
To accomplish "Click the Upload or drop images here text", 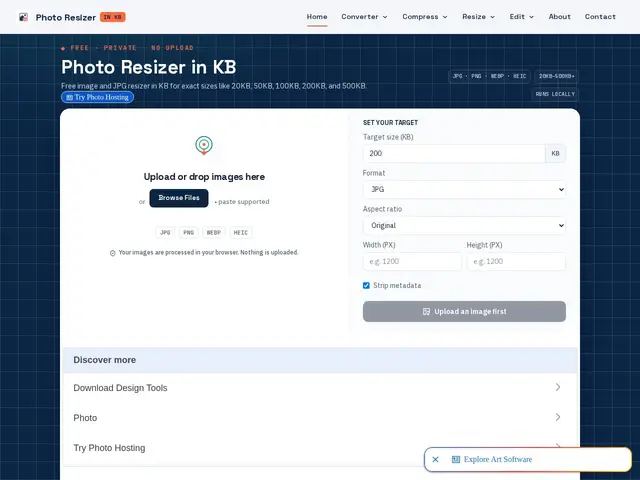I will click(204, 177).
